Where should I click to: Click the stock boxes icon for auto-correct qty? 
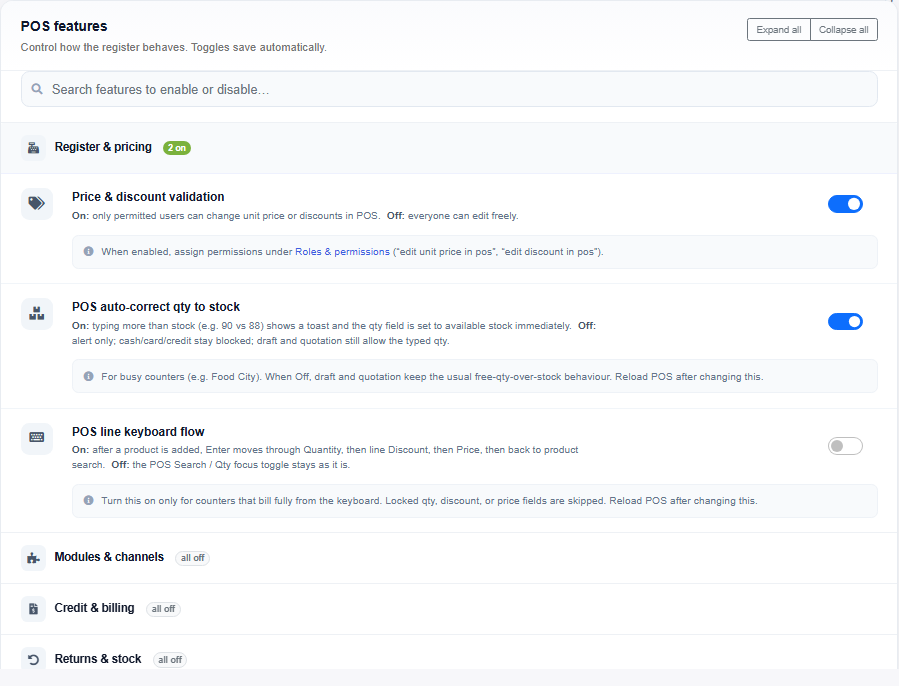(37, 314)
